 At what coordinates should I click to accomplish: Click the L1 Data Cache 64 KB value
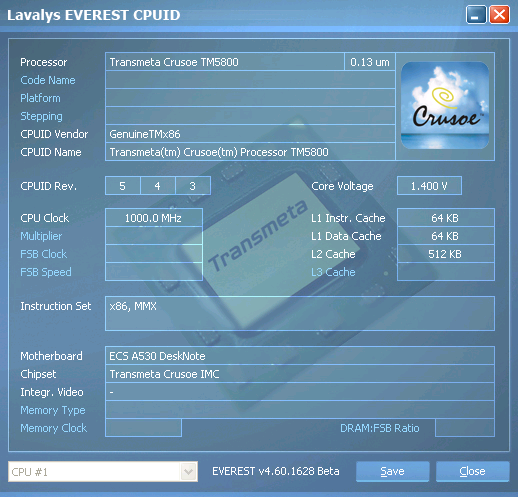pyautogui.click(x=445, y=236)
